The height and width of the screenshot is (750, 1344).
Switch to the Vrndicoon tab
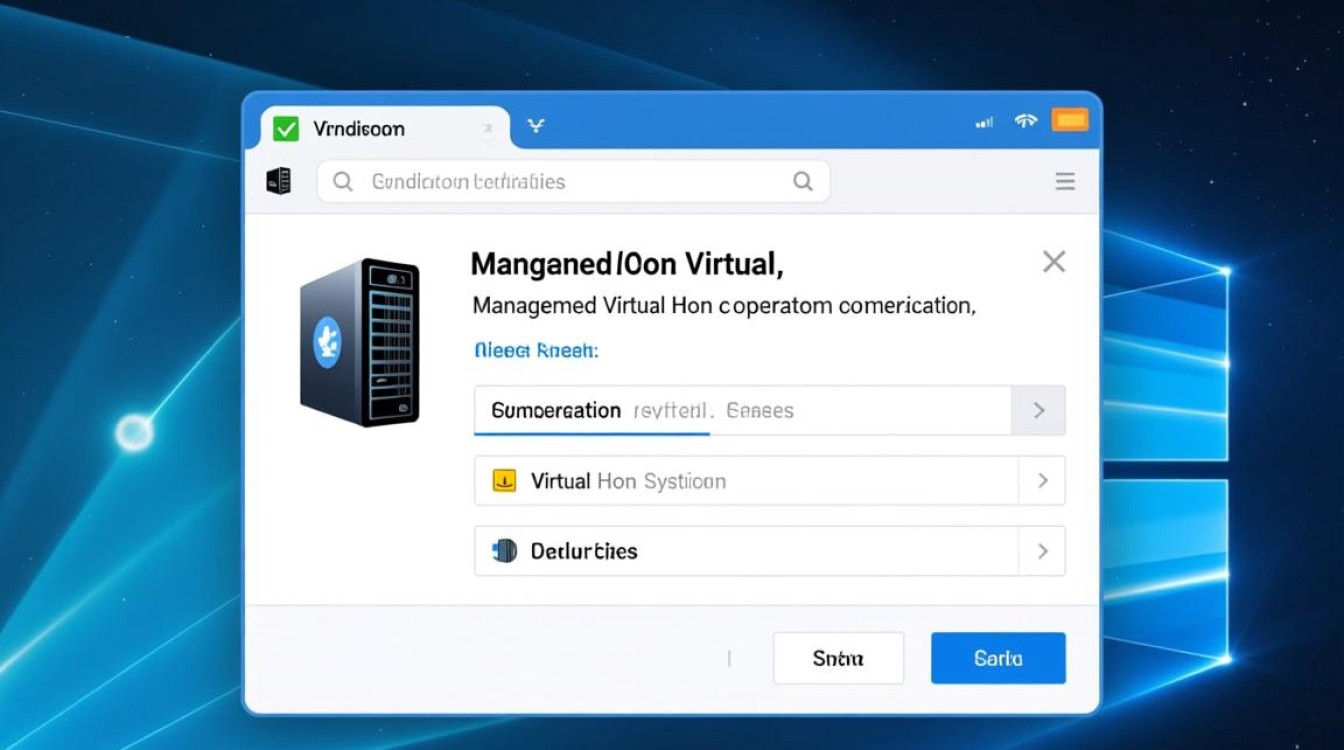pyautogui.click(x=359, y=129)
